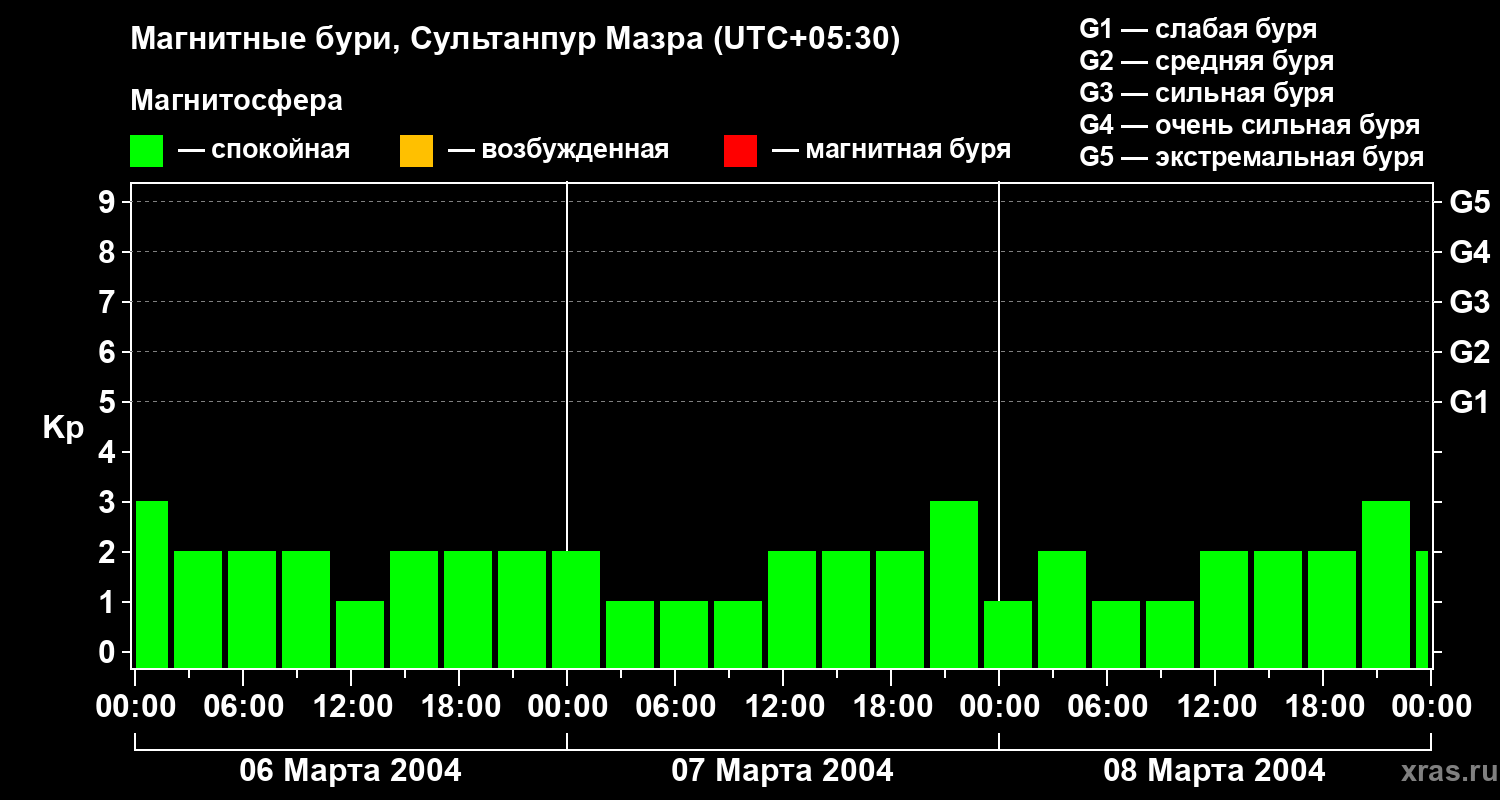Click the 'G1 — слабая буря' legend line

pos(1198,29)
